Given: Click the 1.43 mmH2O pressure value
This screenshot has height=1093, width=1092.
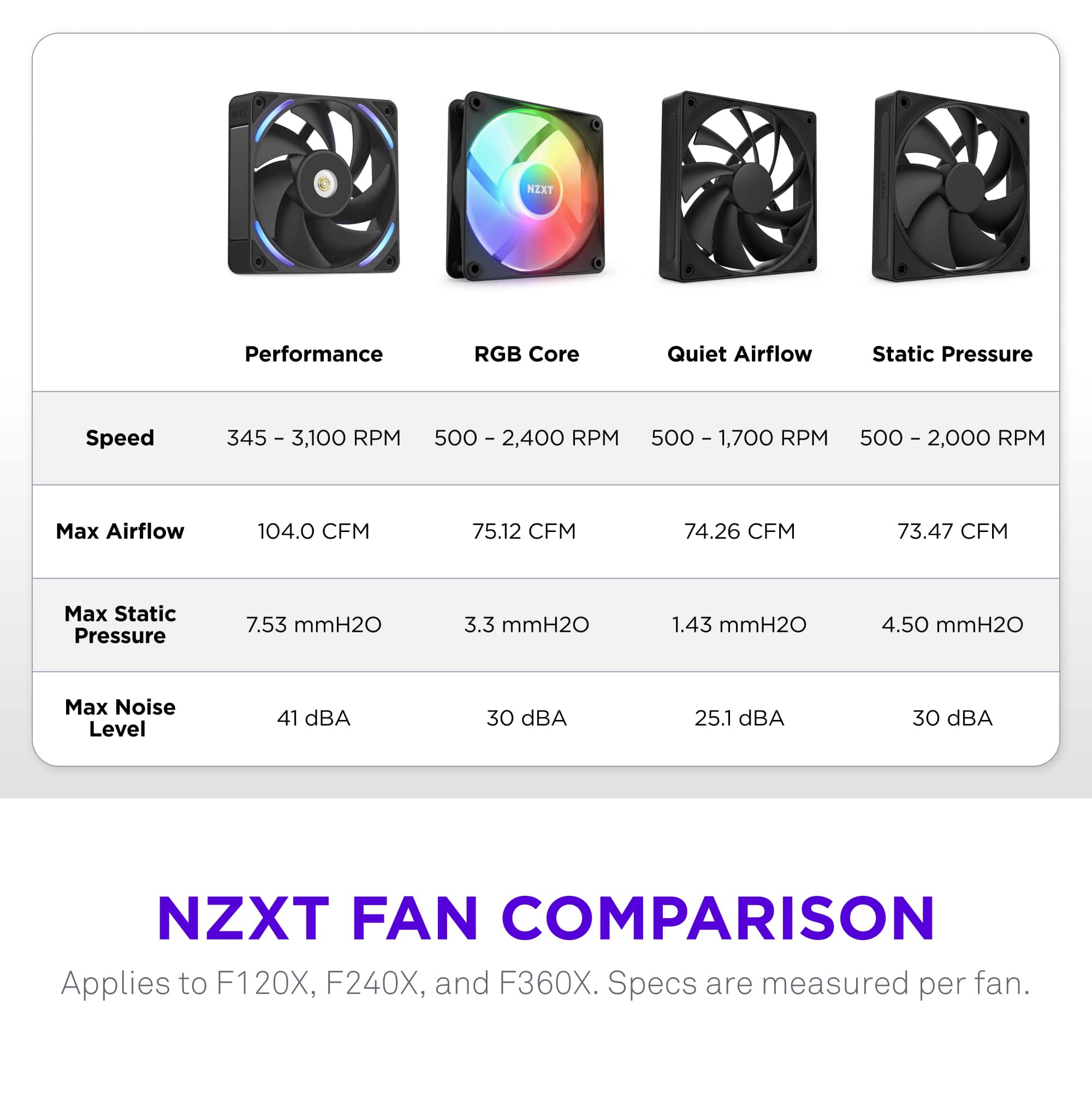Looking at the screenshot, I should [x=739, y=624].
